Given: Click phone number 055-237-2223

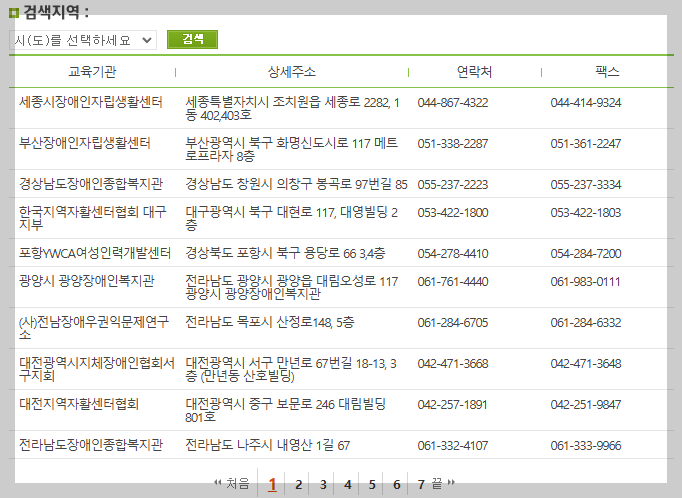Looking at the screenshot, I should (x=453, y=184).
